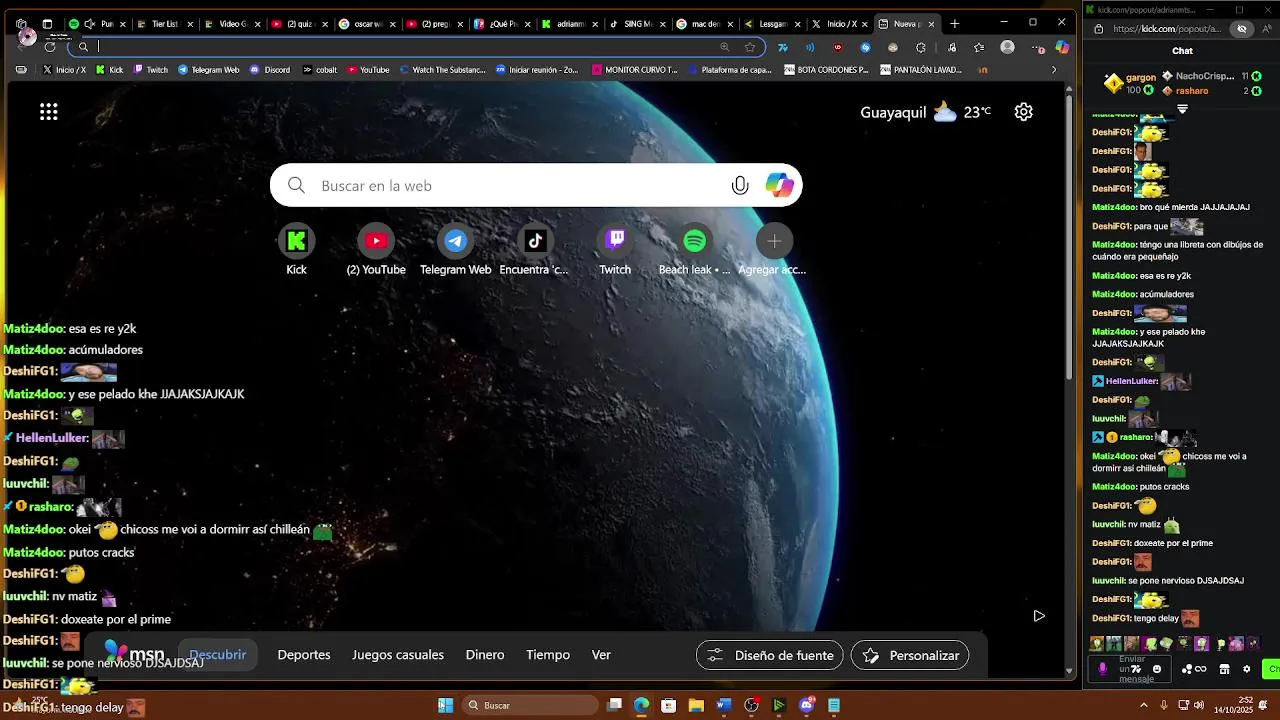1280x720 pixels.
Task: Open the Edge Copilot sidebar icon
Action: point(1062,47)
